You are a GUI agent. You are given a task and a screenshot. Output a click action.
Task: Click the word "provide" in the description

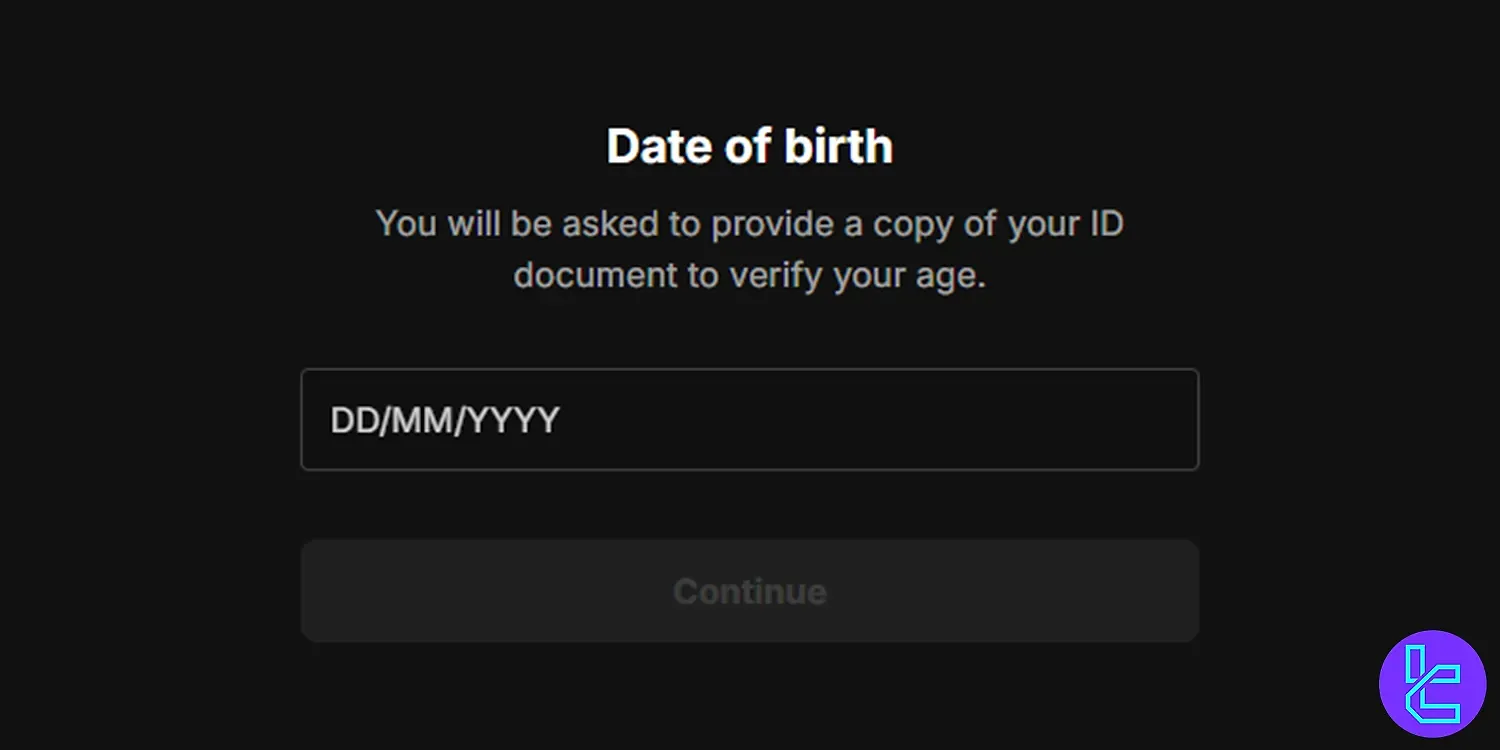(770, 223)
